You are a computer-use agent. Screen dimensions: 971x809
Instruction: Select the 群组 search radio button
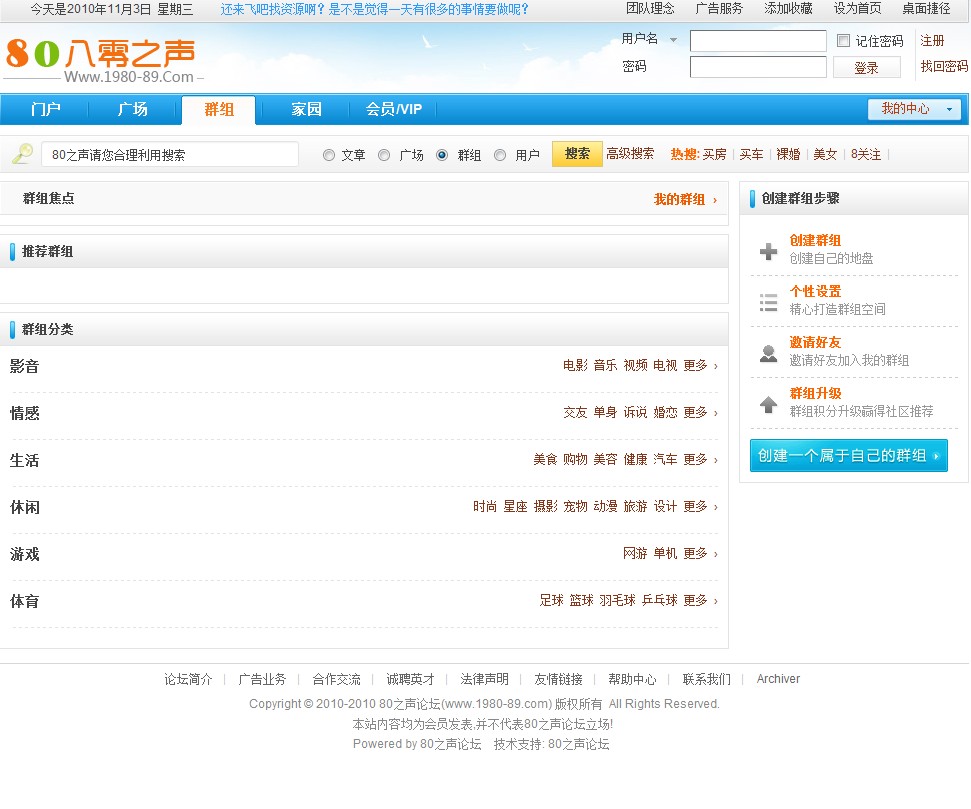pyautogui.click(x=442, y=155)
